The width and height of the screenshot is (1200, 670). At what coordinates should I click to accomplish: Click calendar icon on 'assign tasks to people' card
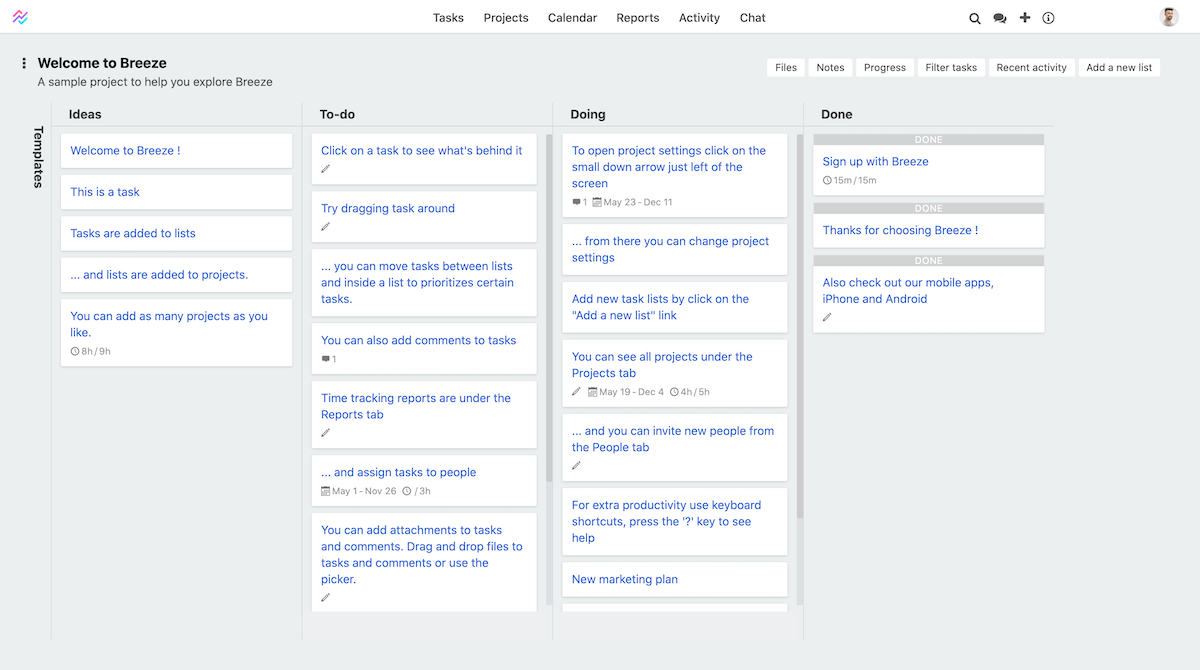point(326,491)
